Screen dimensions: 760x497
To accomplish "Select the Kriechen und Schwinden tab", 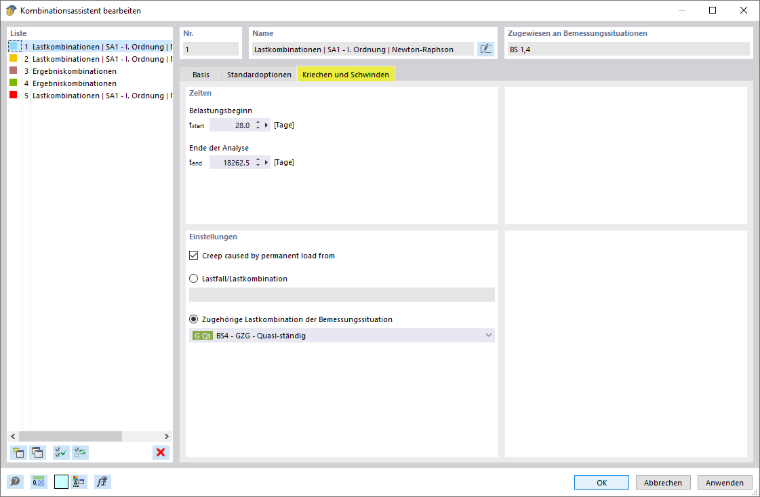I will 346,74.
